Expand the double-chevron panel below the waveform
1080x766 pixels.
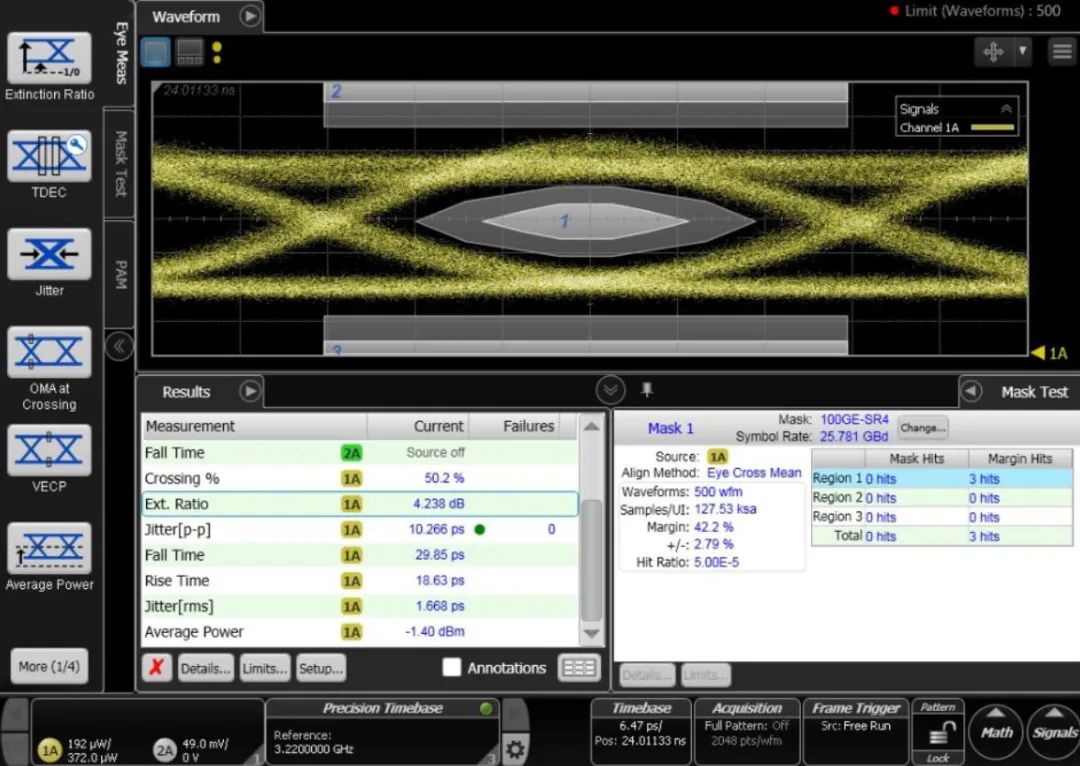pos(610,390)
